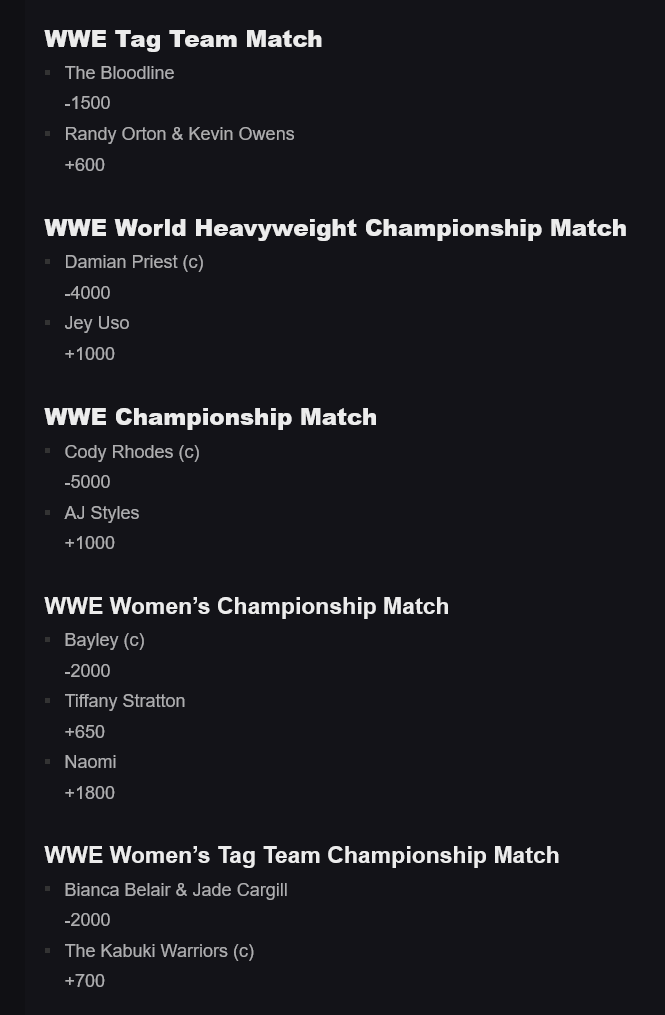The height and width of the screenshot is (1015, 665).
Task: Select The Bloodline list entry
Action: [119, 73]
